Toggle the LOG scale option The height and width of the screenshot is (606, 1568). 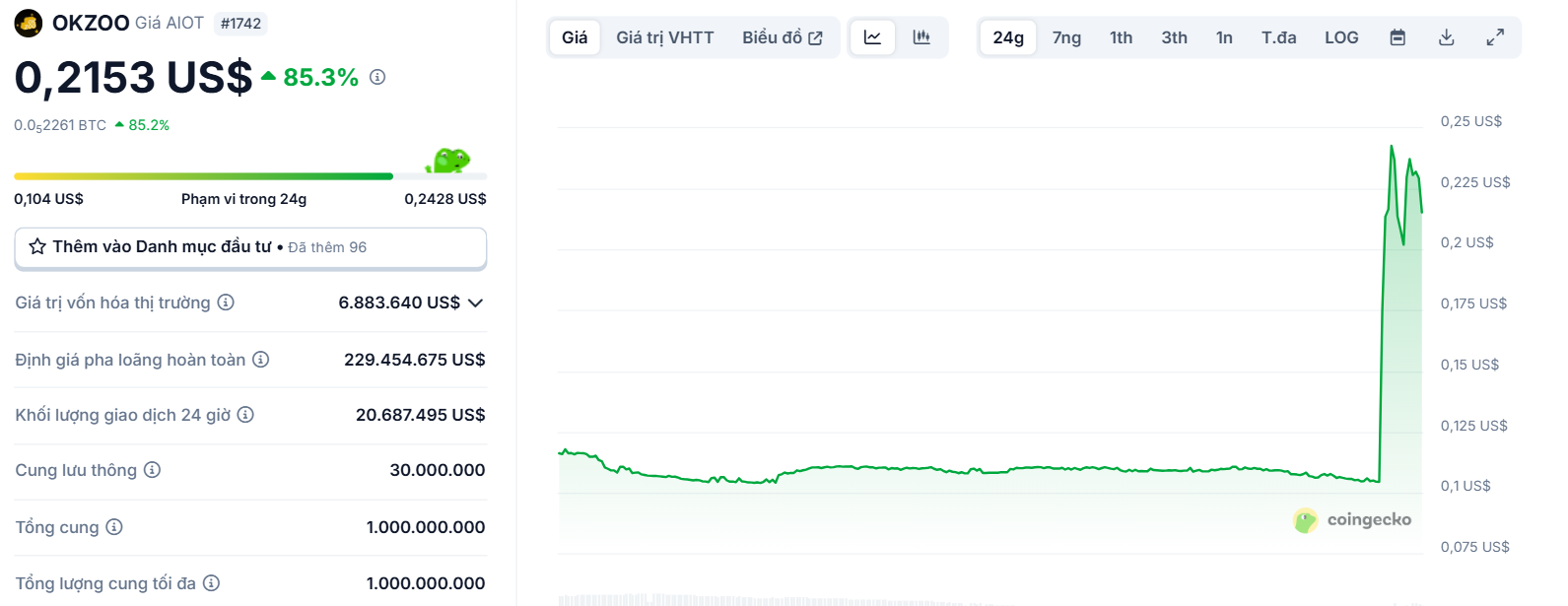[1341, 37]
